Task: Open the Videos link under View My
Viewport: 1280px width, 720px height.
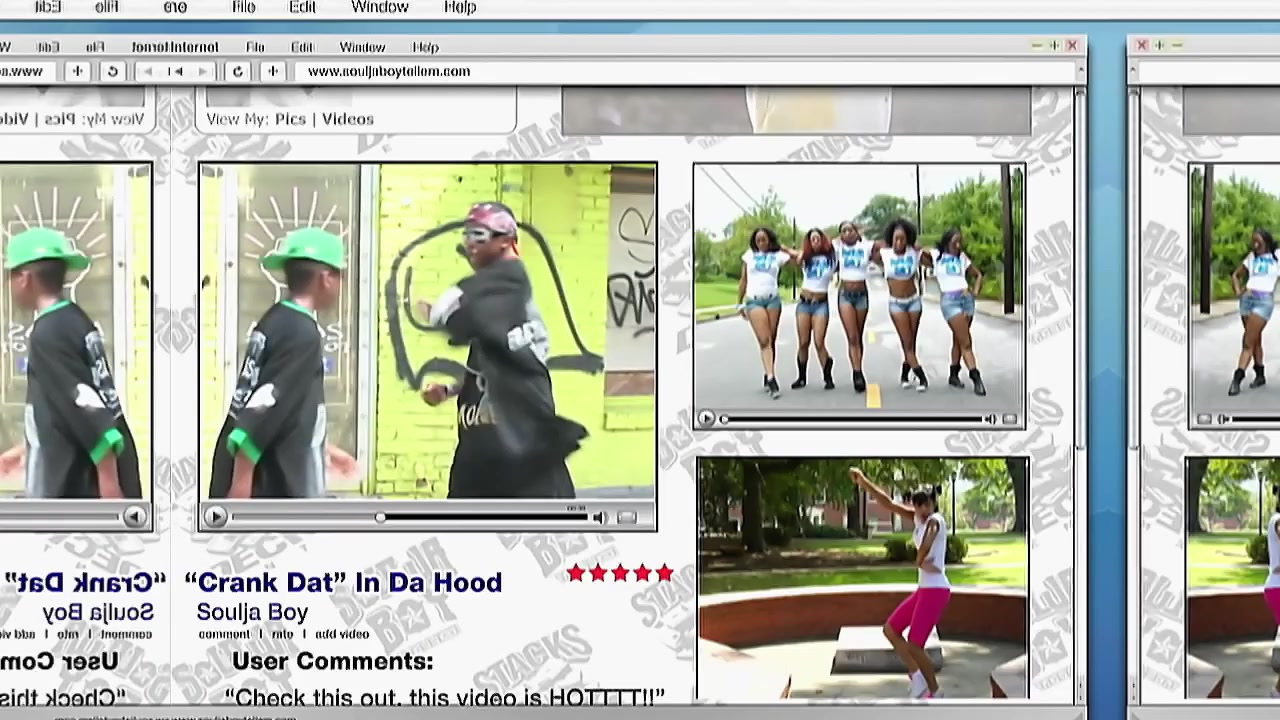Action: [347, 119]
